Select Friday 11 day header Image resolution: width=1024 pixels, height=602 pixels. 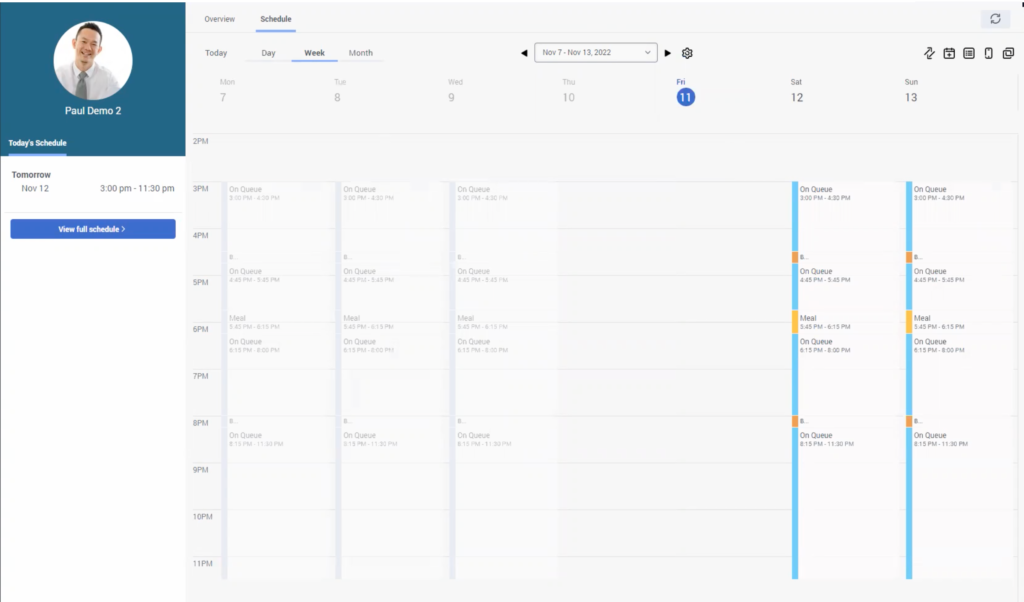click(x=685, y=92)
